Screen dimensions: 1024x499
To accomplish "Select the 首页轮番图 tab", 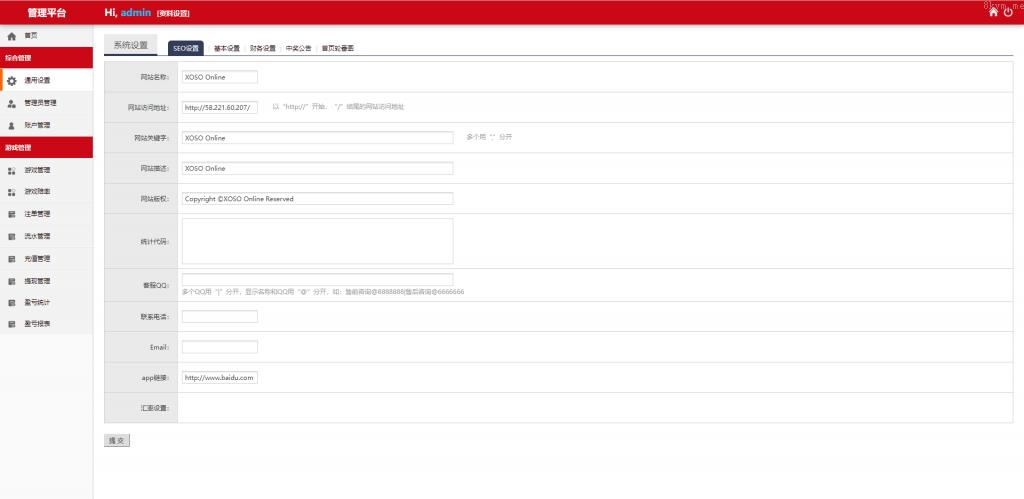I will tap(338, 48).
